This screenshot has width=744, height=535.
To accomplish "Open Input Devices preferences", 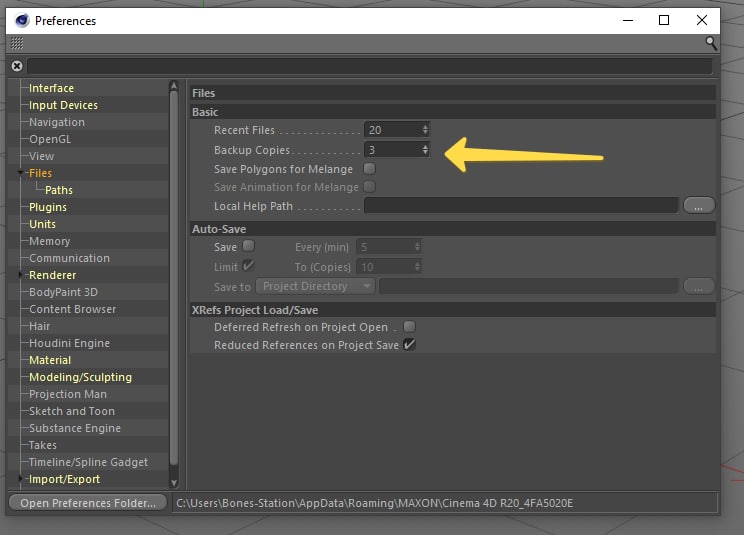I will [63, 105].
